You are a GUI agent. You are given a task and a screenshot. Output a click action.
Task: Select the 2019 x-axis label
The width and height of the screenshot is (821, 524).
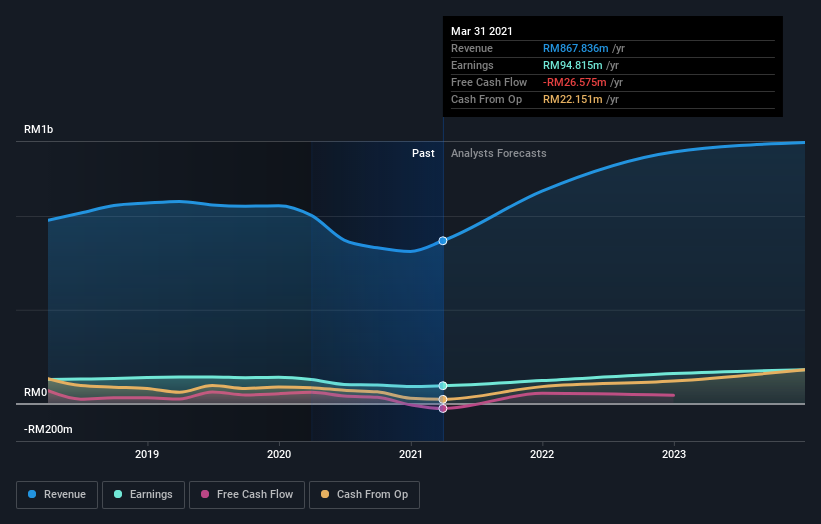pyautogui.click(x=147, y=454)
